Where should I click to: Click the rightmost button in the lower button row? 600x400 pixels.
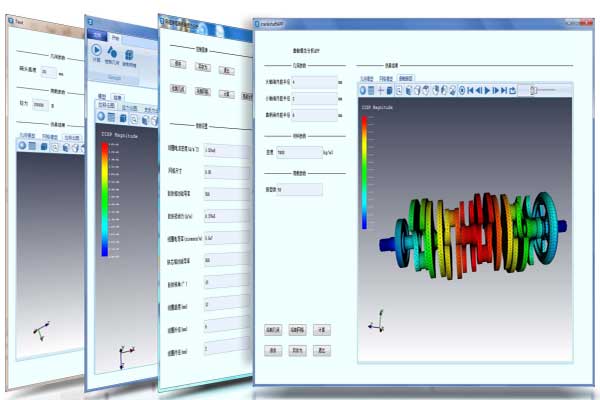(x=322, y=350)
